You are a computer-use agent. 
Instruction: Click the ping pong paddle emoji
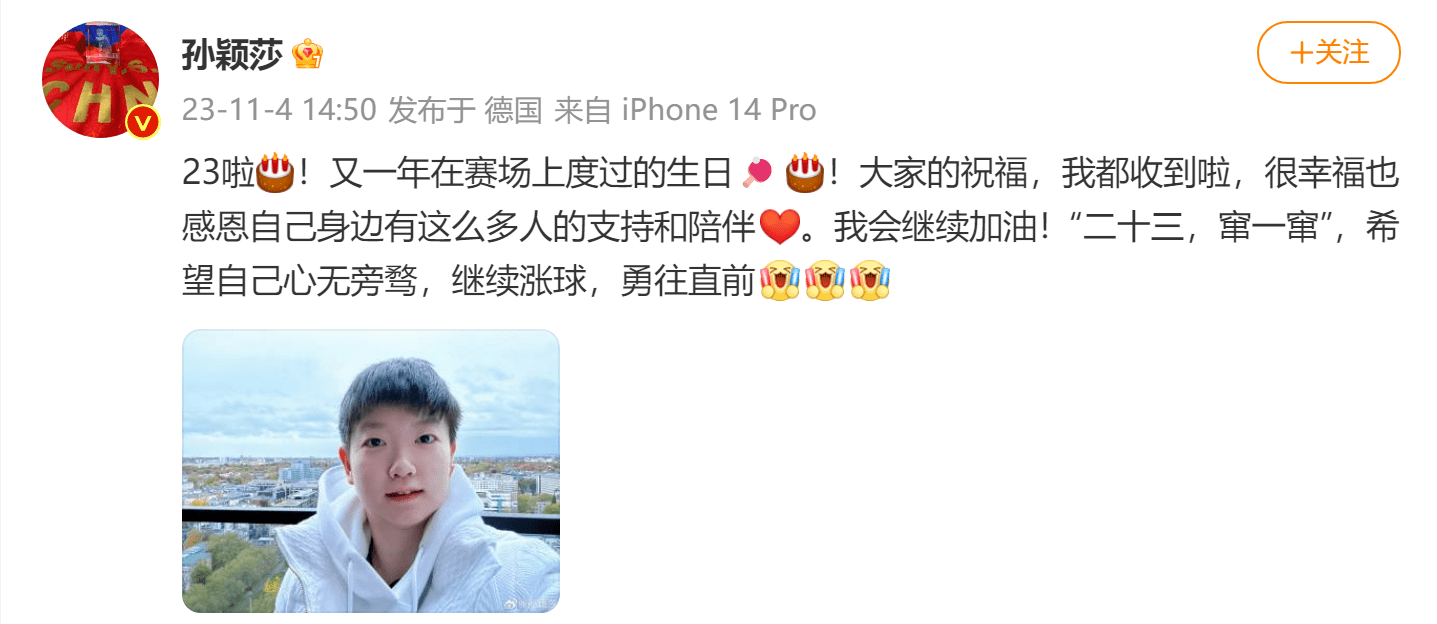[757, 173]
